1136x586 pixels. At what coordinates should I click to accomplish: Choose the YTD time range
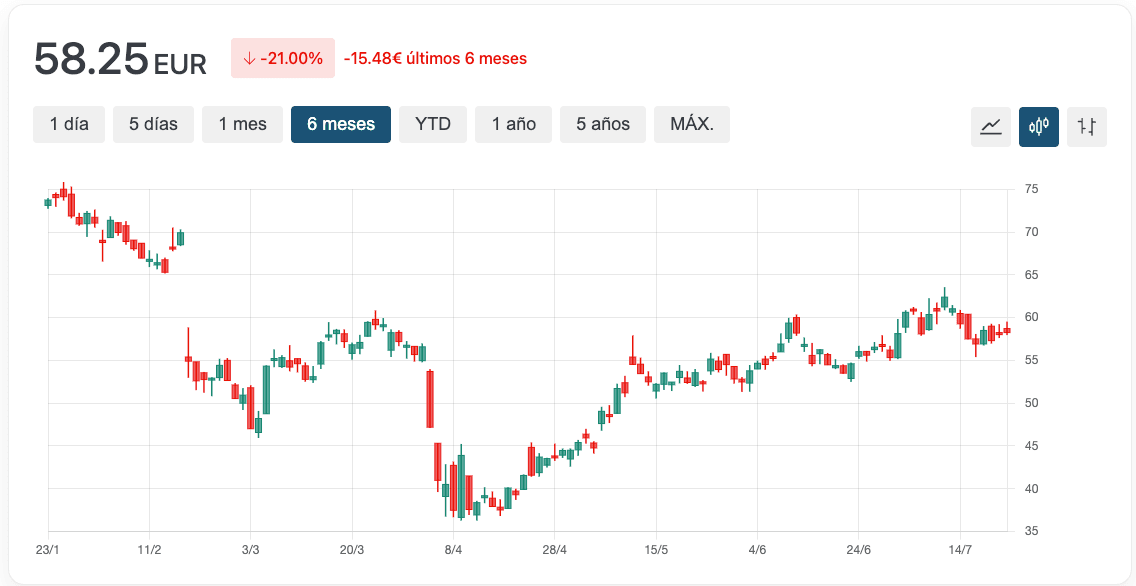[x=433, y=124]
